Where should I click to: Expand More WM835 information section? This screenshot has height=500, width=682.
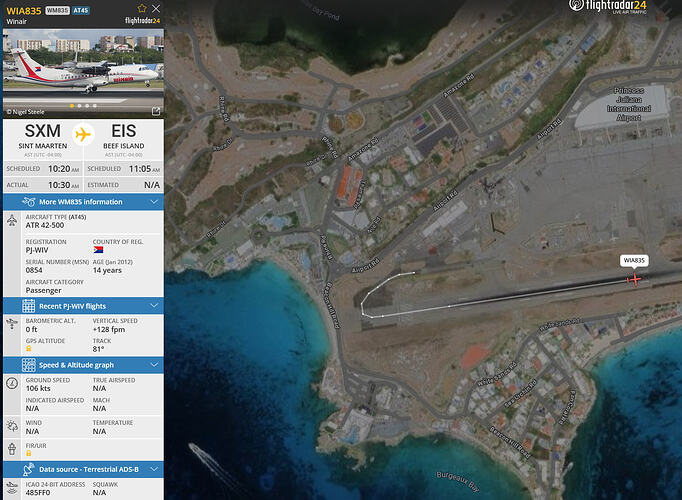point(84,202)
